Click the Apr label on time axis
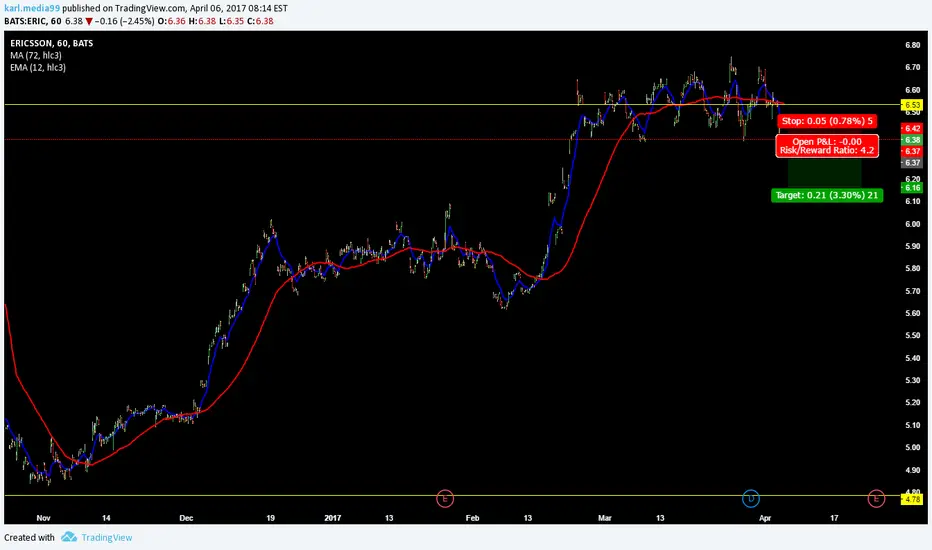 (x=765, y=518)
